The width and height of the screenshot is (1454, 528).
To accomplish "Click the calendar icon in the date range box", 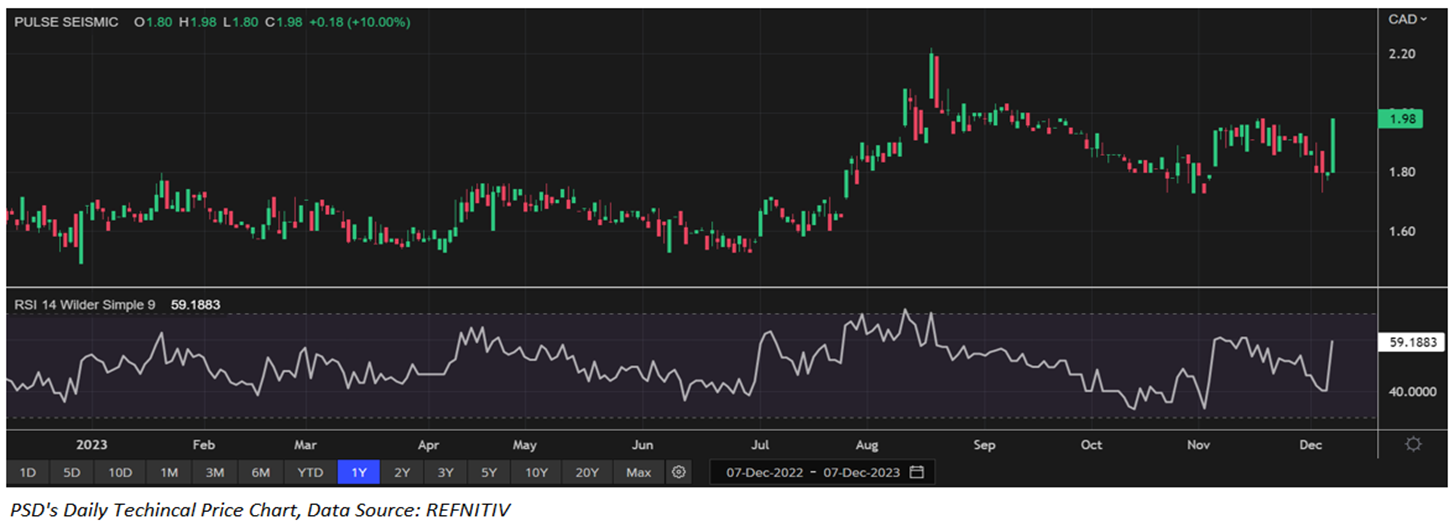I will (x=917, y=472).
